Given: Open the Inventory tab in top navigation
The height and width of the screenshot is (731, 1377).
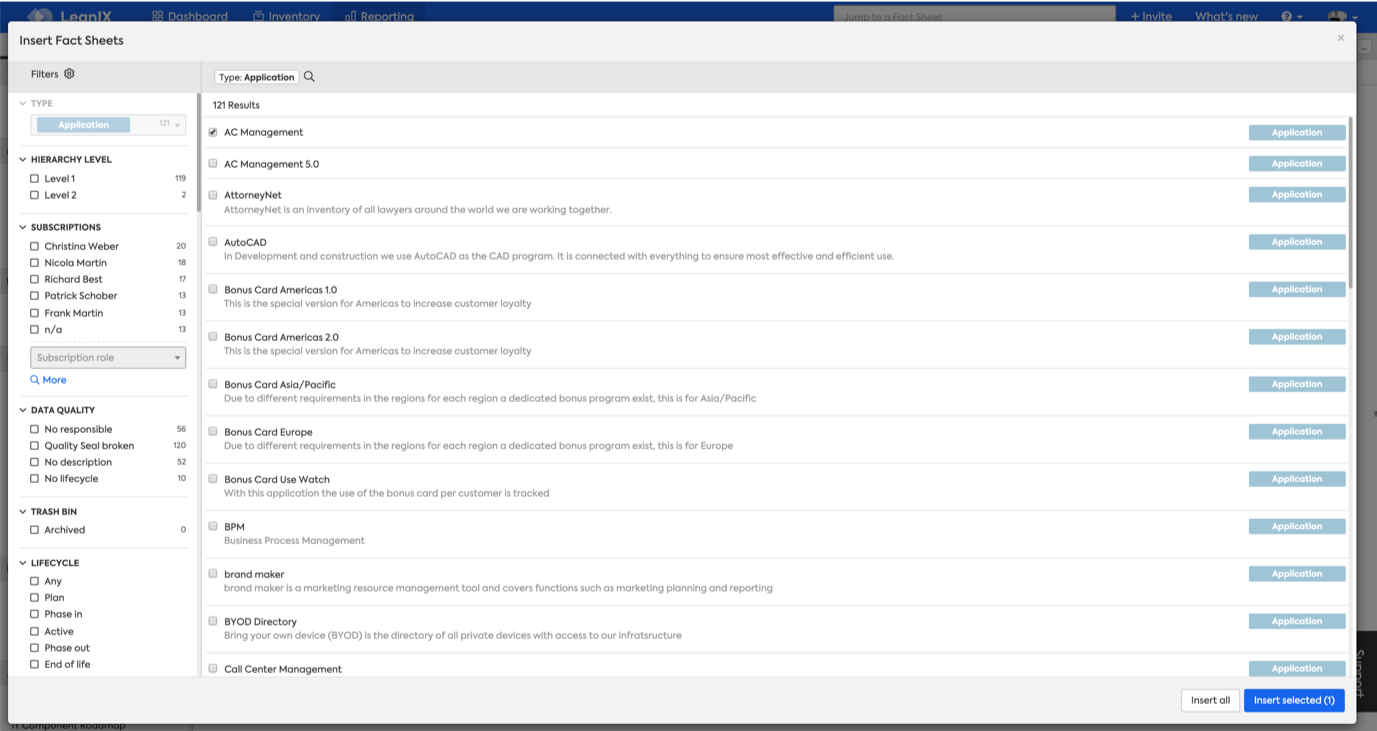Looking at the screenshot, I should (286, 16).
